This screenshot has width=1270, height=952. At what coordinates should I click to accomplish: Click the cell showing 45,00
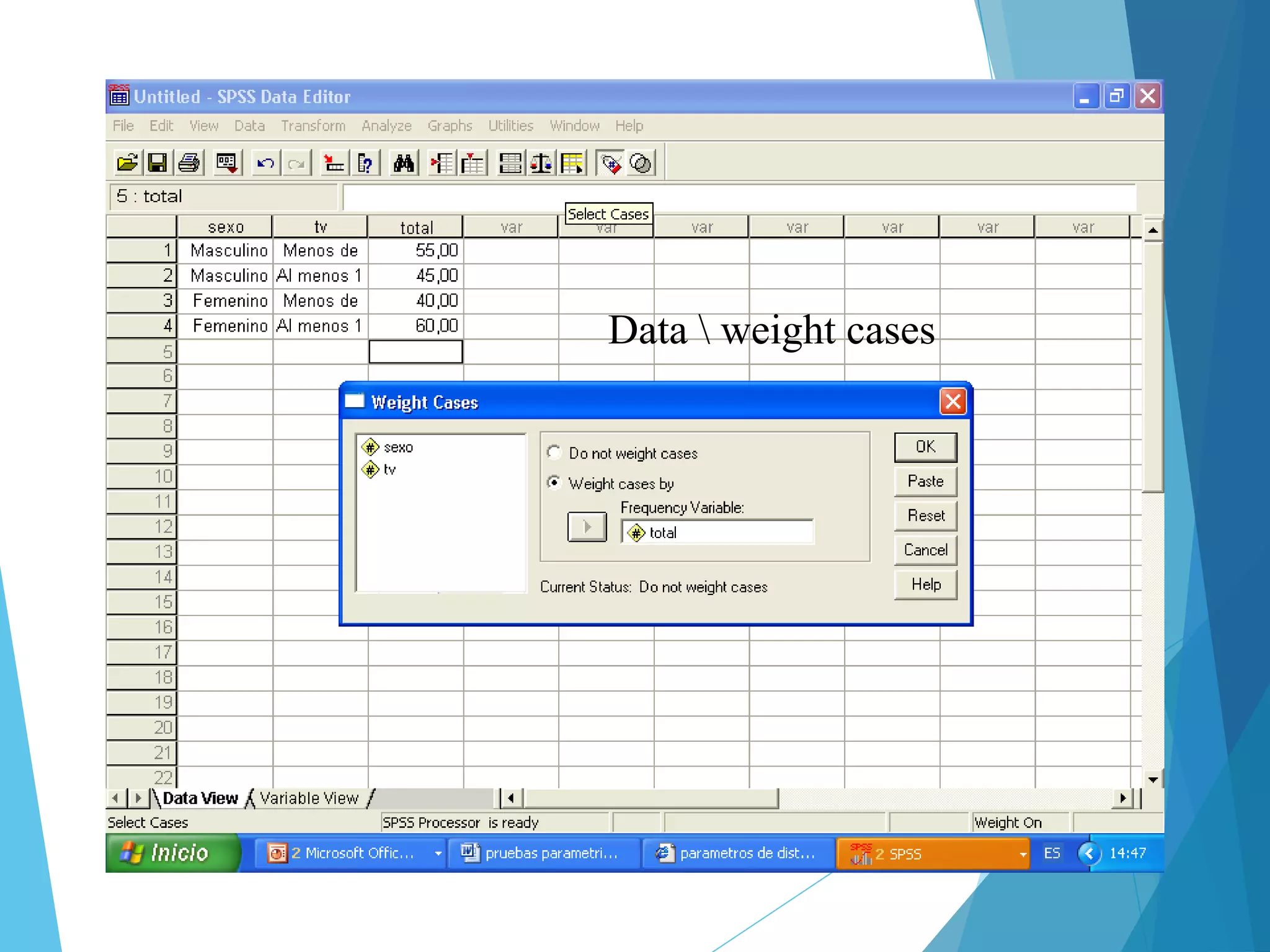click(416, 275)
